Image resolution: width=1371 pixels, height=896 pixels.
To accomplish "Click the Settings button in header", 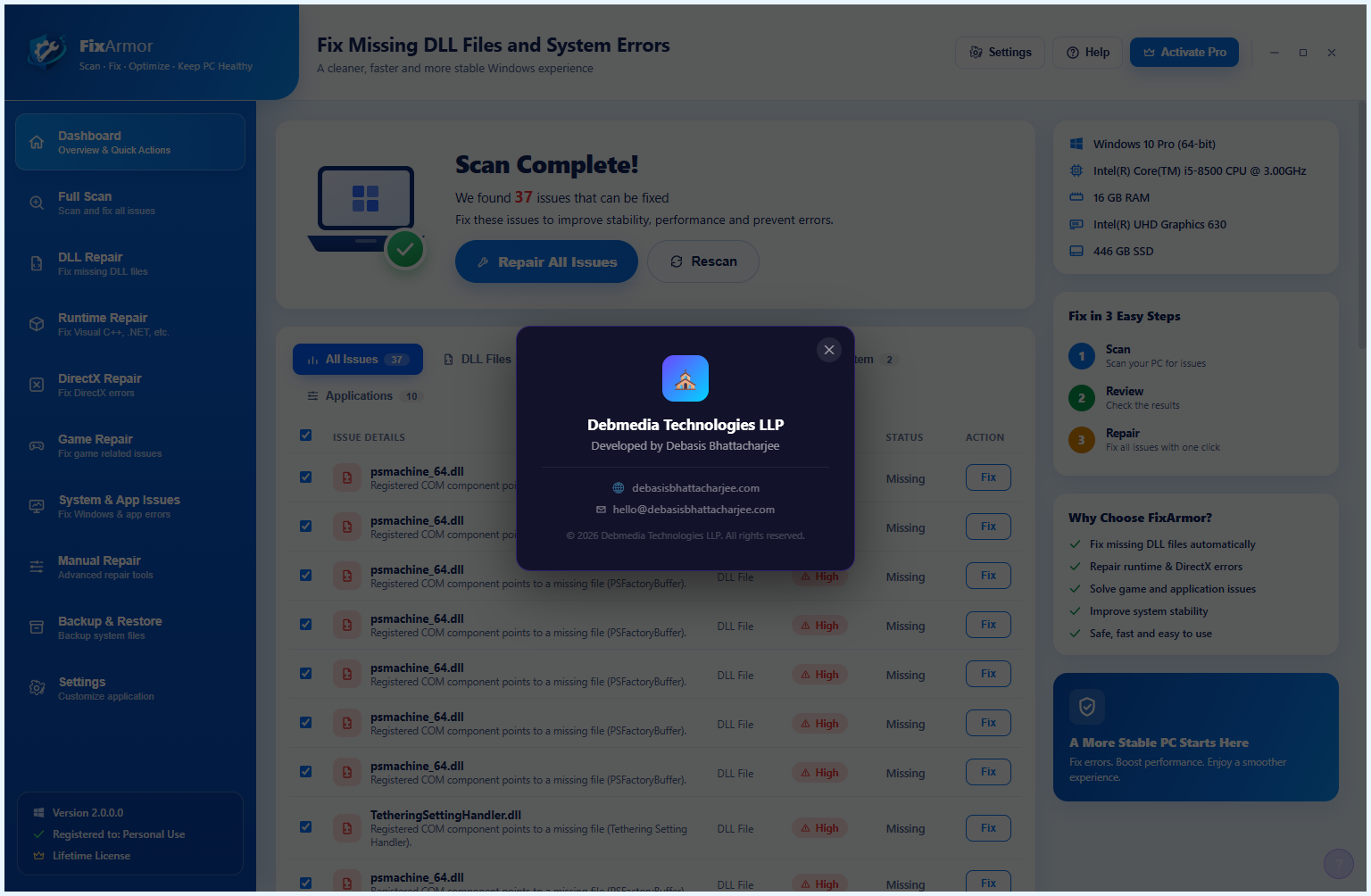I will point(1000,53).
